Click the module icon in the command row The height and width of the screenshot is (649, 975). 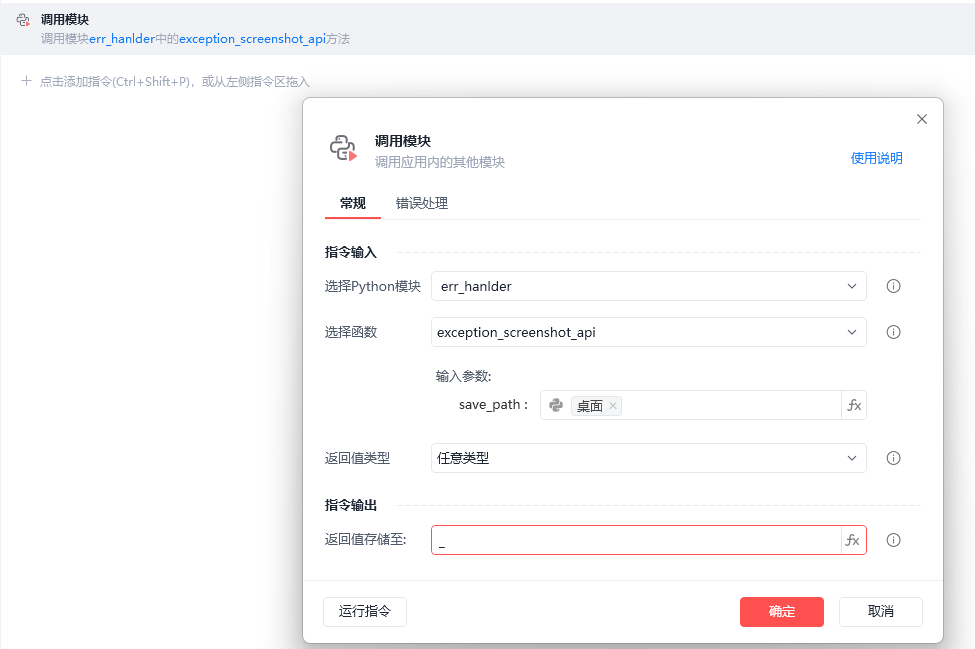tap(23, 20)
